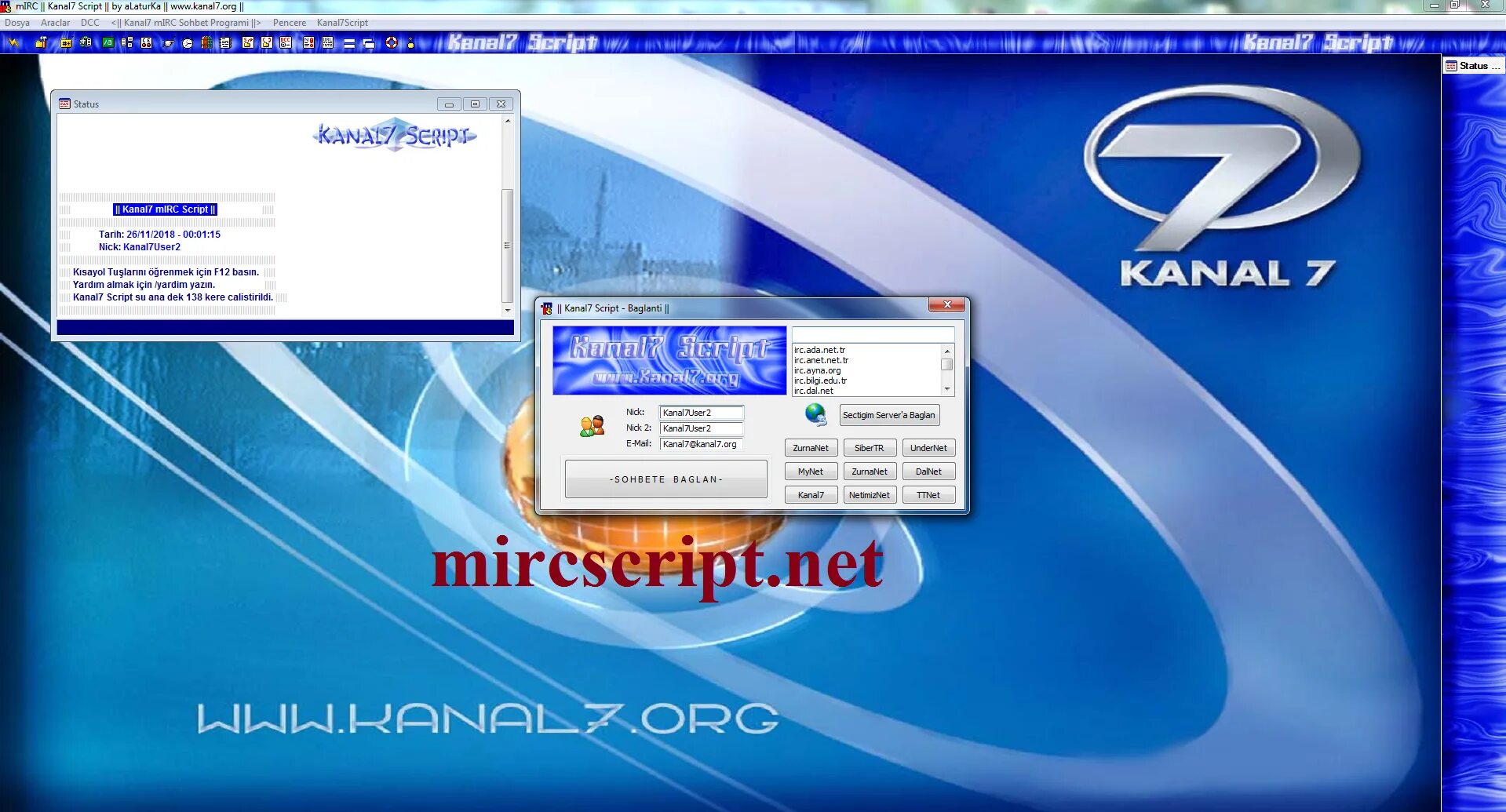The width and height of the screenshot is (1506, 812).
Task: Click the CE toolbar icon with red dots
Action: pyautogui.click(x=146, y=42)
